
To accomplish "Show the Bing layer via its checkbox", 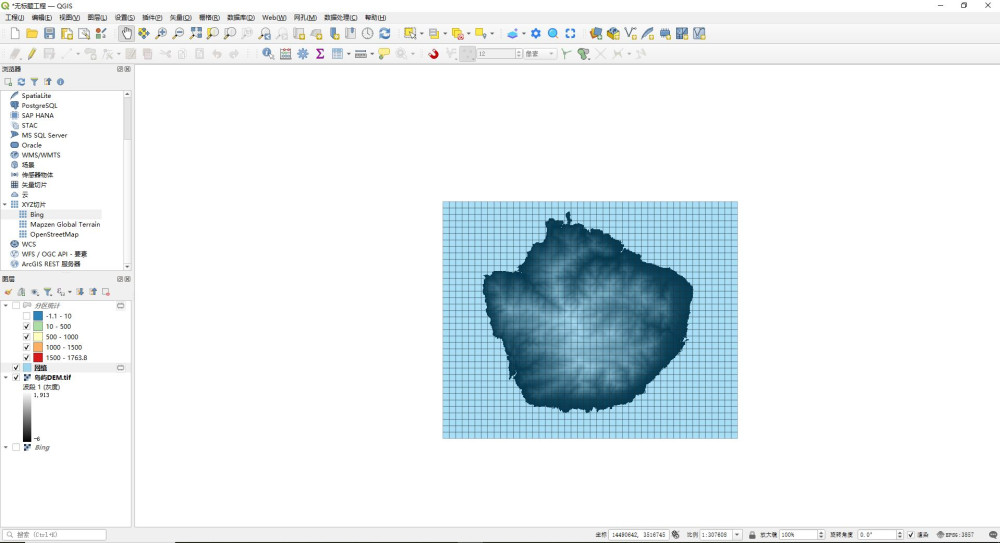I will point(16,447).
